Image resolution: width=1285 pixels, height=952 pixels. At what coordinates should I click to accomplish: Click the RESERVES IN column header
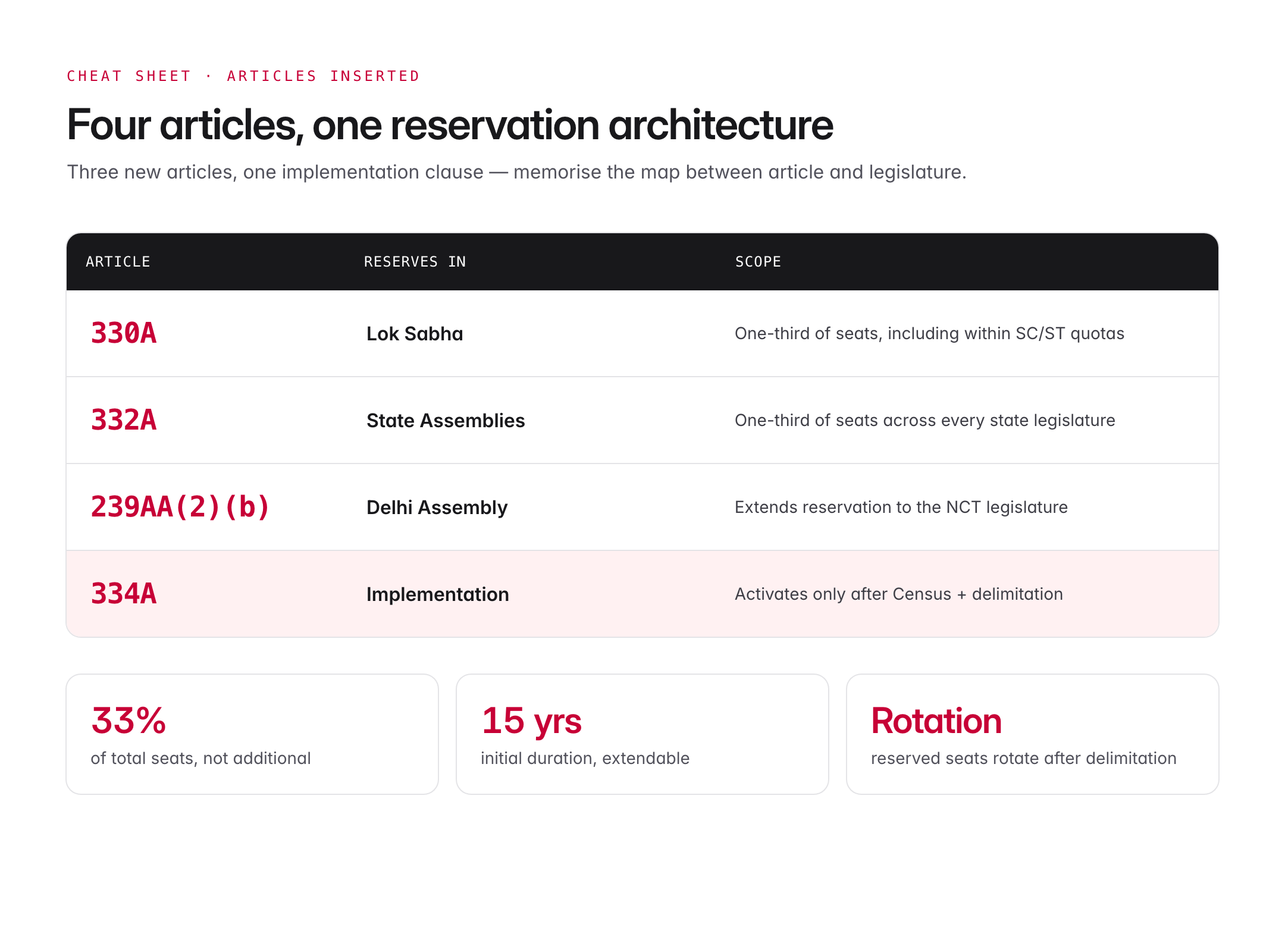point(415,262)
